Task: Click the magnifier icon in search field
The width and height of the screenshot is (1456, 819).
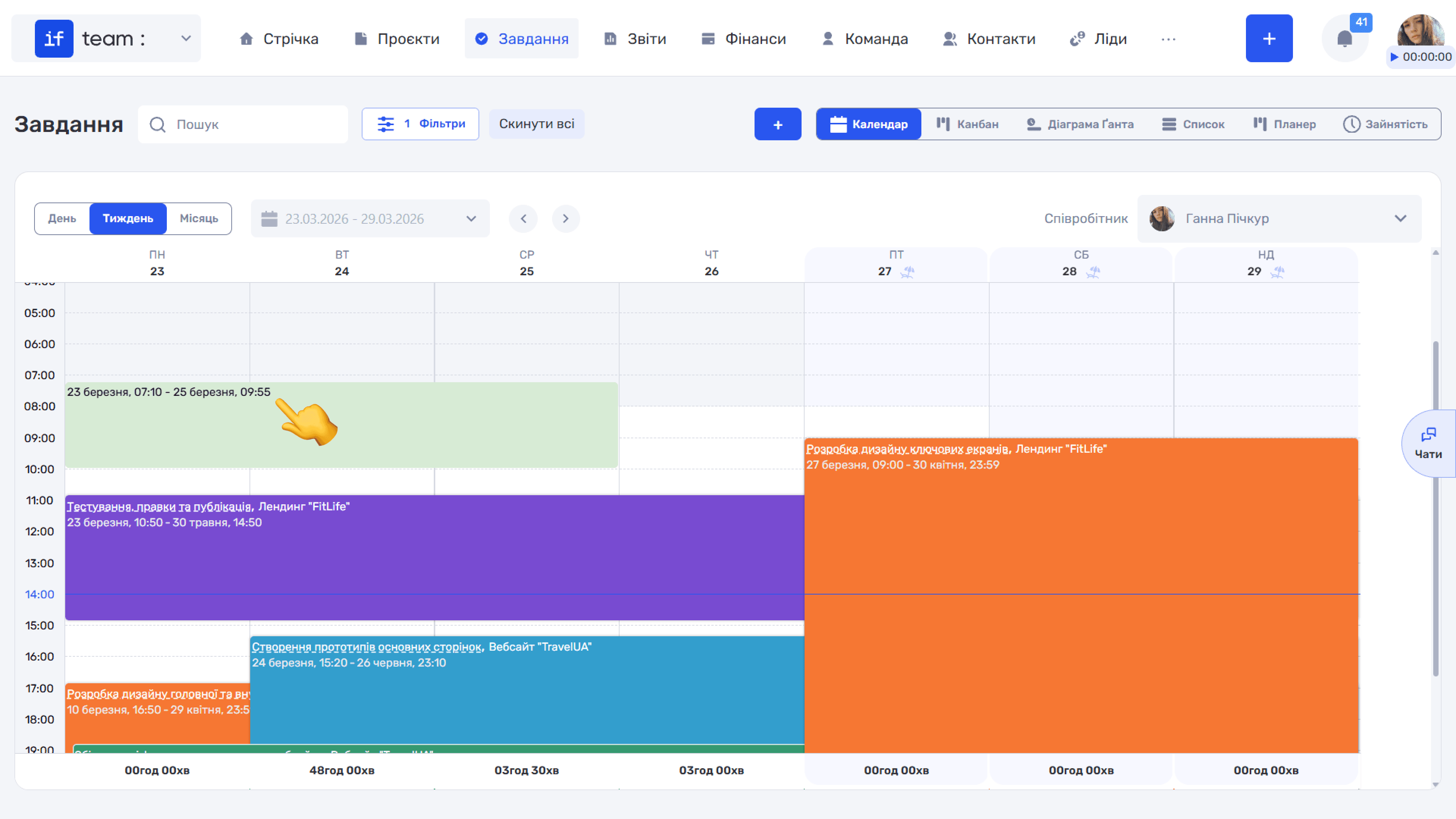Action: (158, 124)
